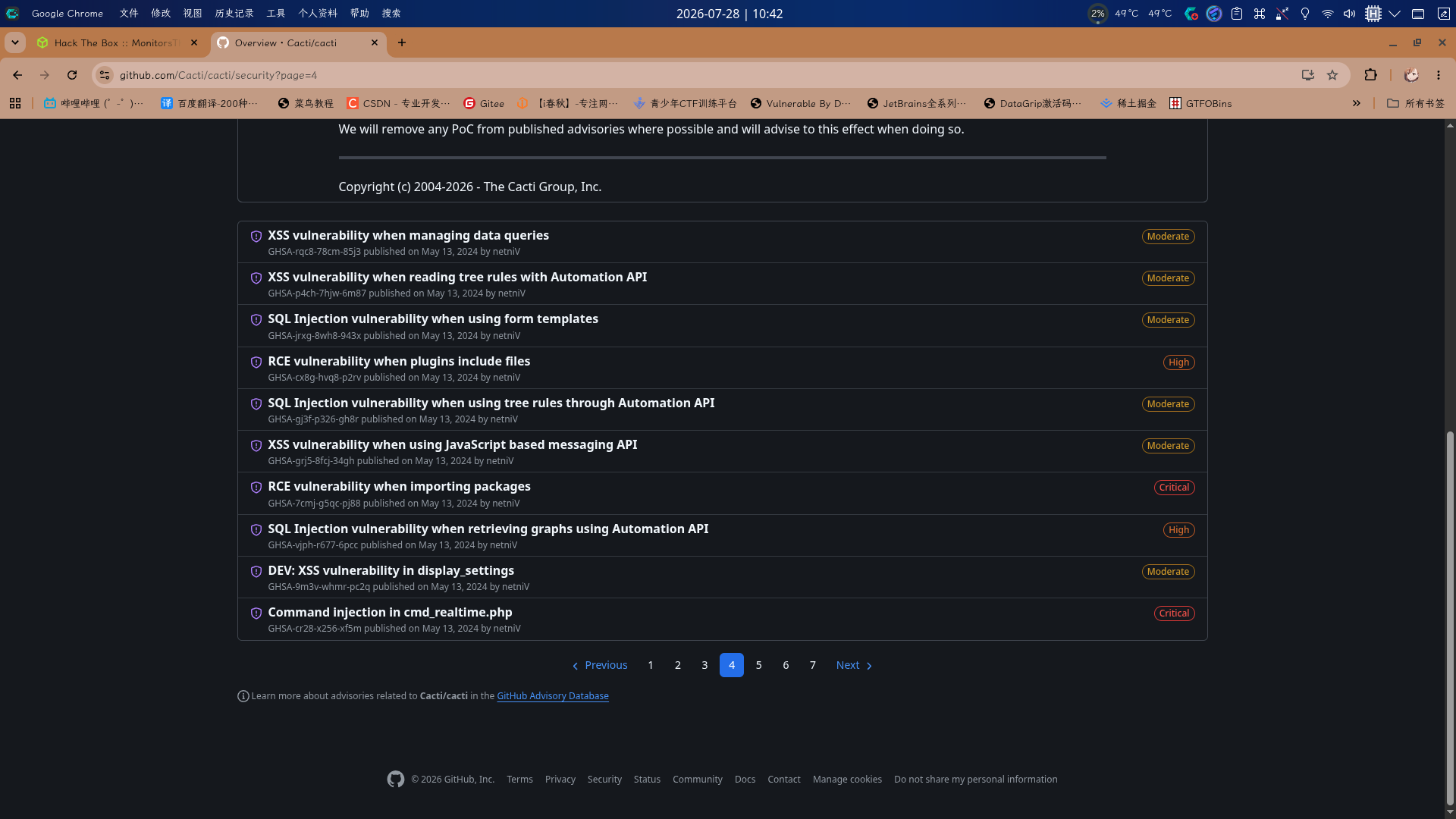Open SQL Injection retrieving graphs advisory
The height and width of the screenshot is (819, 1456).
pos(488,529)
